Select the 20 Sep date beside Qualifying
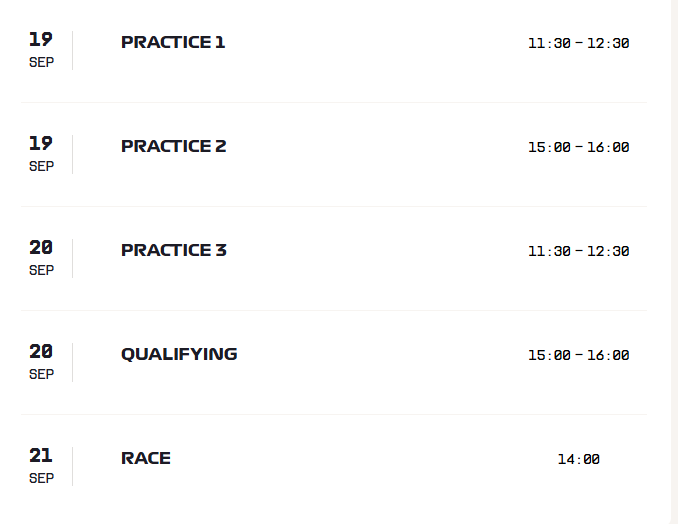 tap(42, 362)
